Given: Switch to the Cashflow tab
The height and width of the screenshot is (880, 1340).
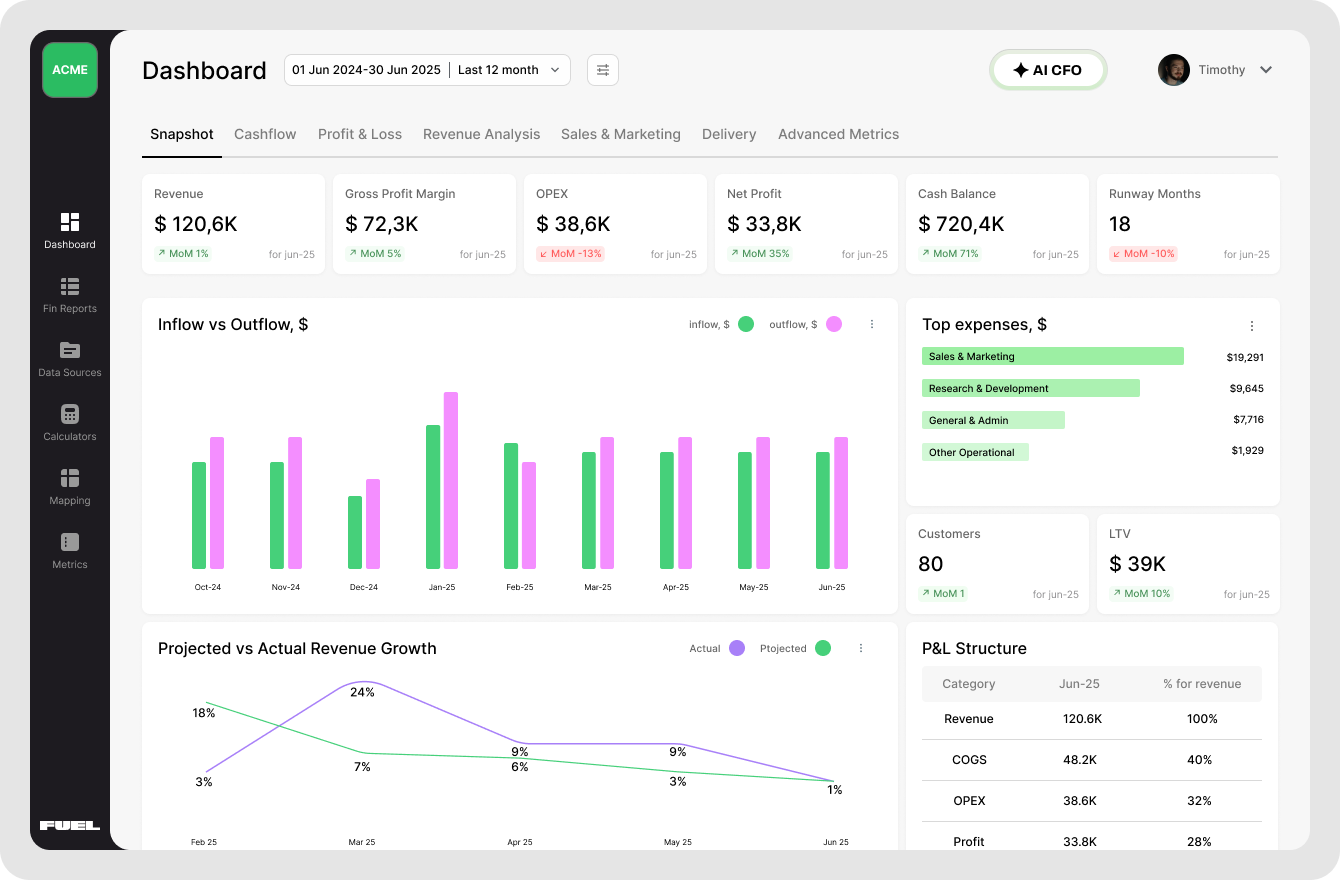Looking at the screenshot, I should click(x=264, y=134).
